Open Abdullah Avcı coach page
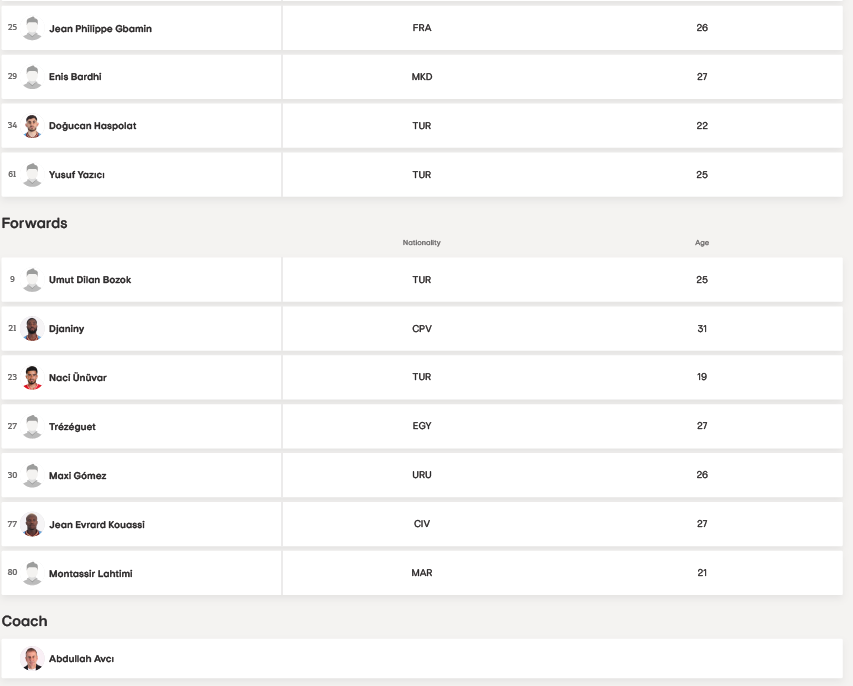The image size is (853, 686). tap(81, 659)
